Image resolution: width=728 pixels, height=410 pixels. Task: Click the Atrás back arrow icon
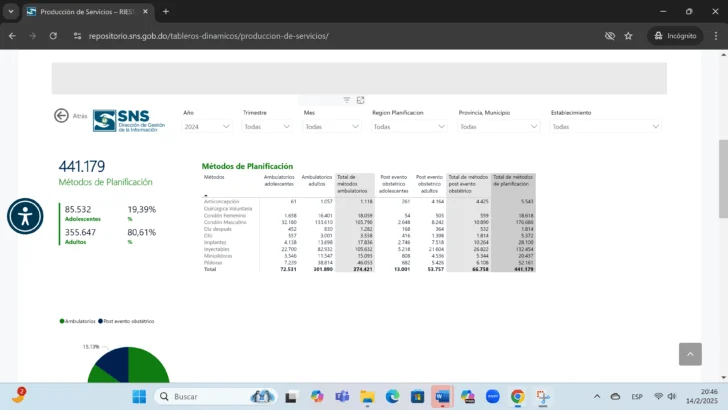pyautogui.click(x=62, y=116)
